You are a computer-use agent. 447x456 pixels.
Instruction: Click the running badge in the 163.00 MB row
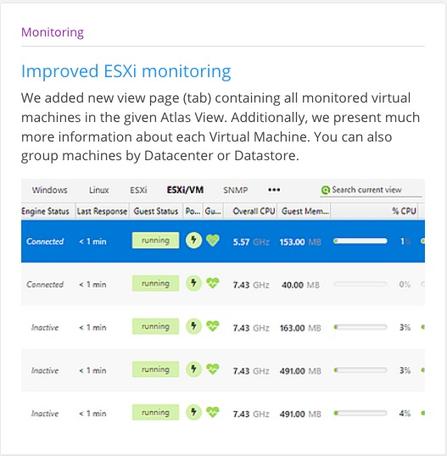pos(155,326)
